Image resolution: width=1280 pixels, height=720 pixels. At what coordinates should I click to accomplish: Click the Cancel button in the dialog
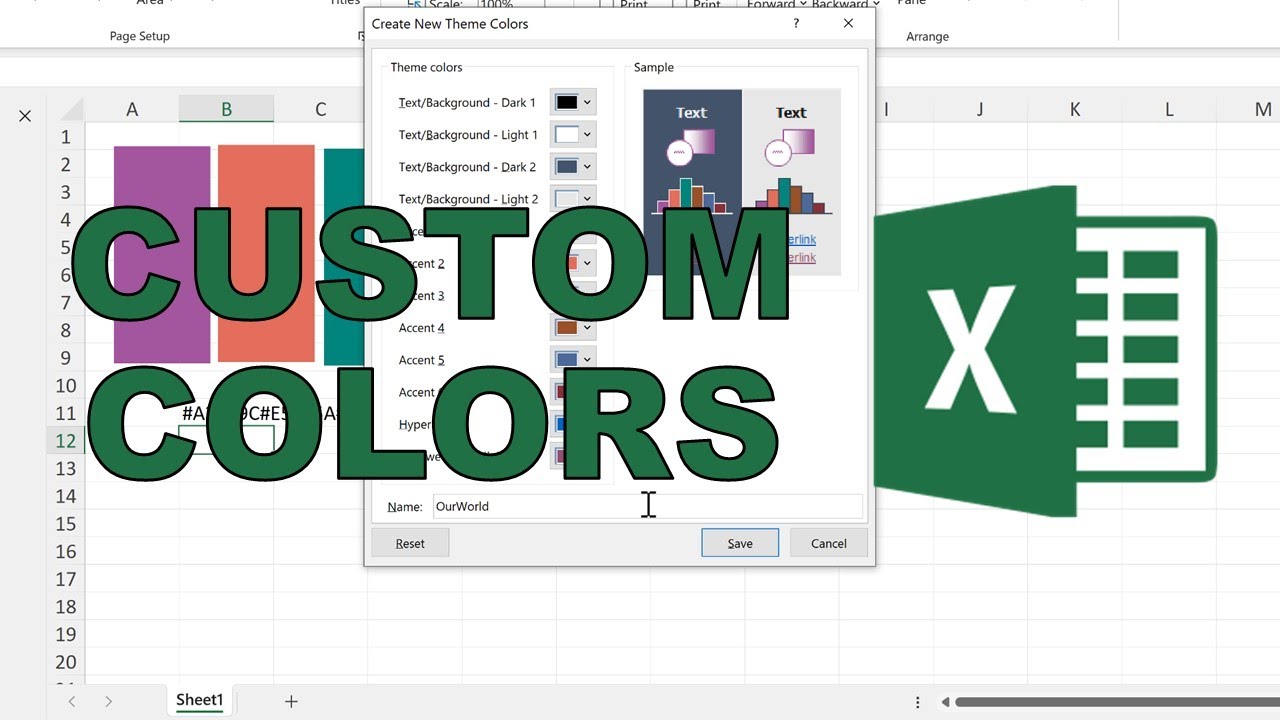[828, 543]
